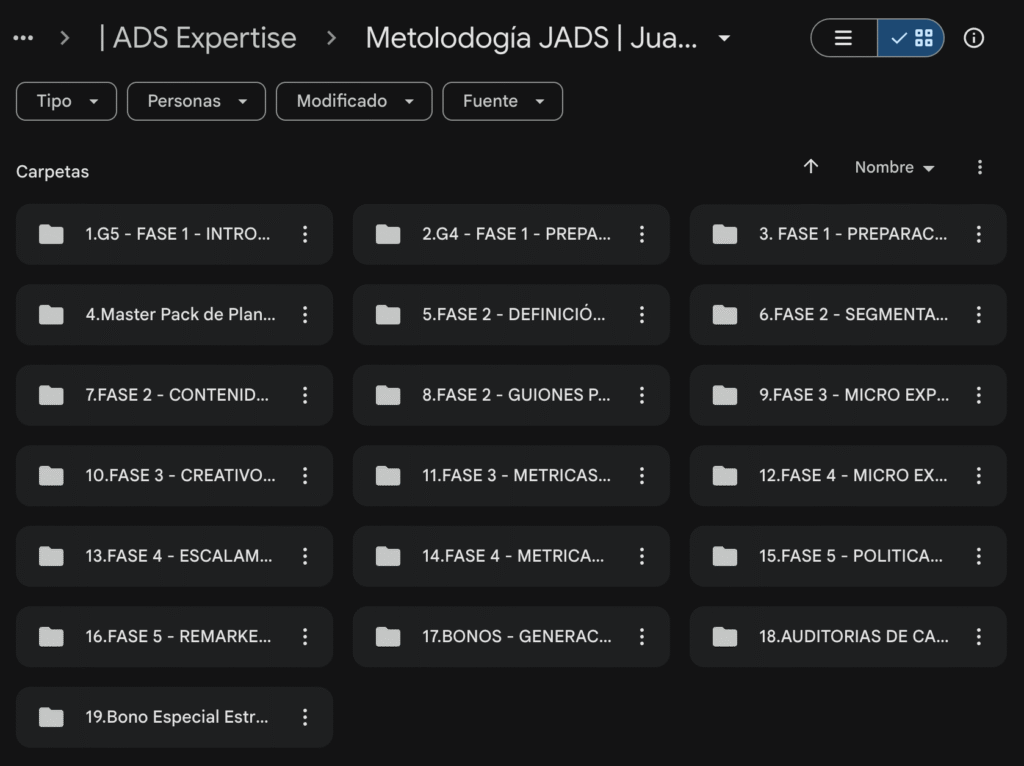1024x766 pixels.
Task: Show hidden breadcrumb path ellipsis
Action: coord(23,38)
